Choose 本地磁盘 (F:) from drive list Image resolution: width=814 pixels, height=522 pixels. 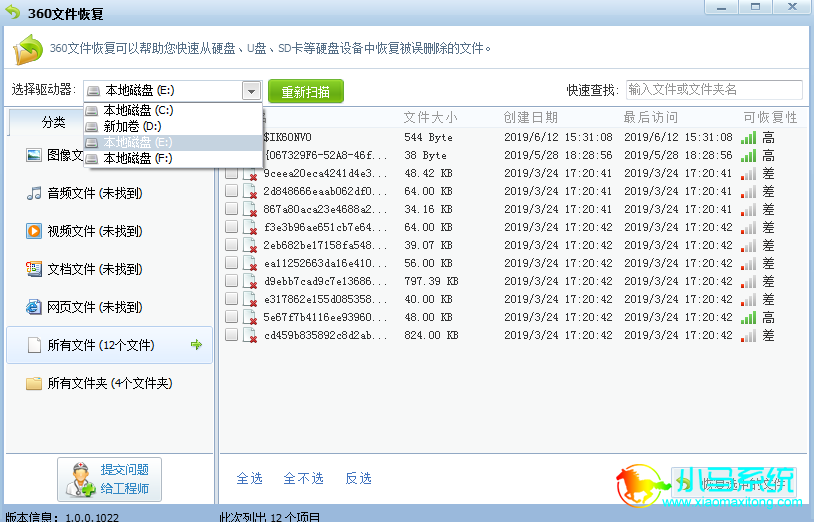pyautogui.click(x=173, y=158)
